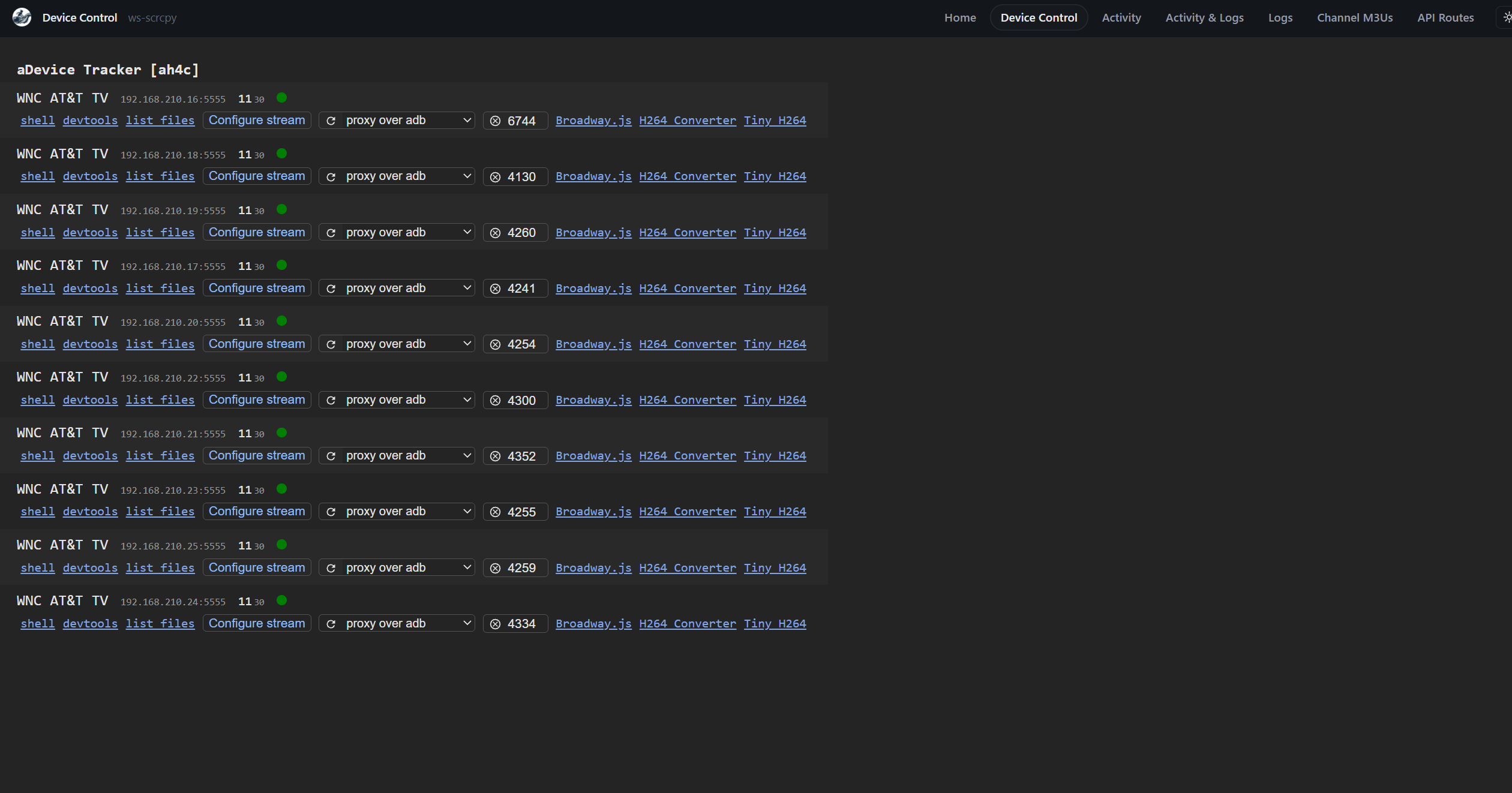Image resolution: width=1512 pixels, height=793 pixels.
Task: Click refresh icon for device 192.168.210.25
Action: point(331,568)
